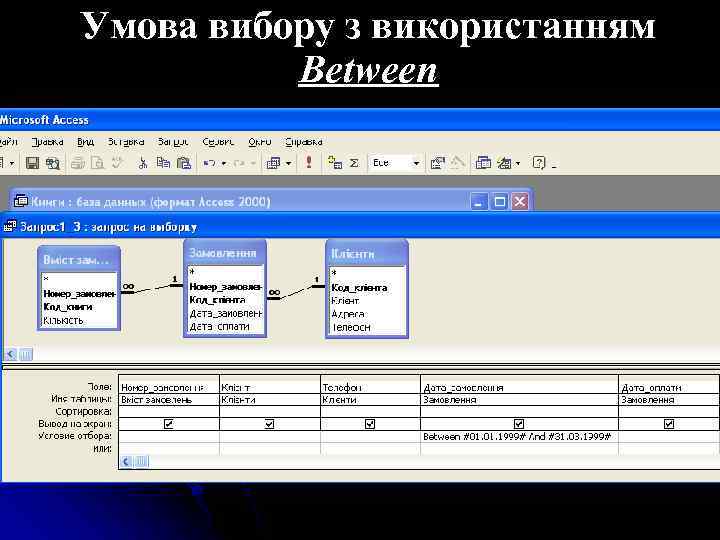Open the New Object dropdown arrow
This screenshot has height=540, width=720.
click(x=518, y=163)
